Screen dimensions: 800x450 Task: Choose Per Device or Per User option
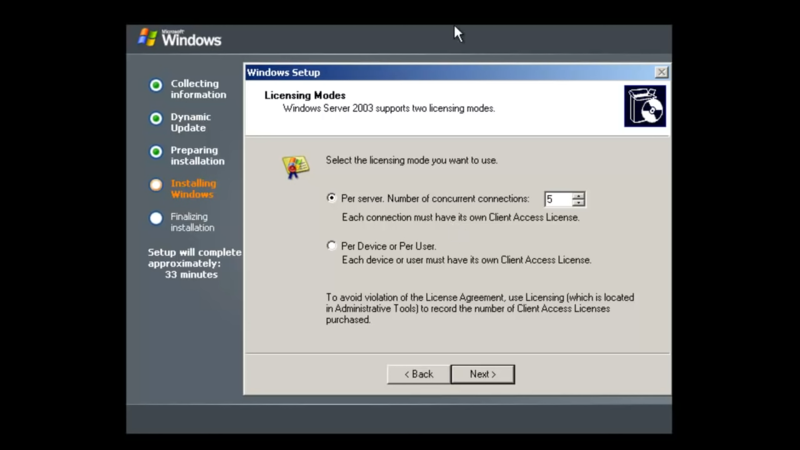point(332,246)
